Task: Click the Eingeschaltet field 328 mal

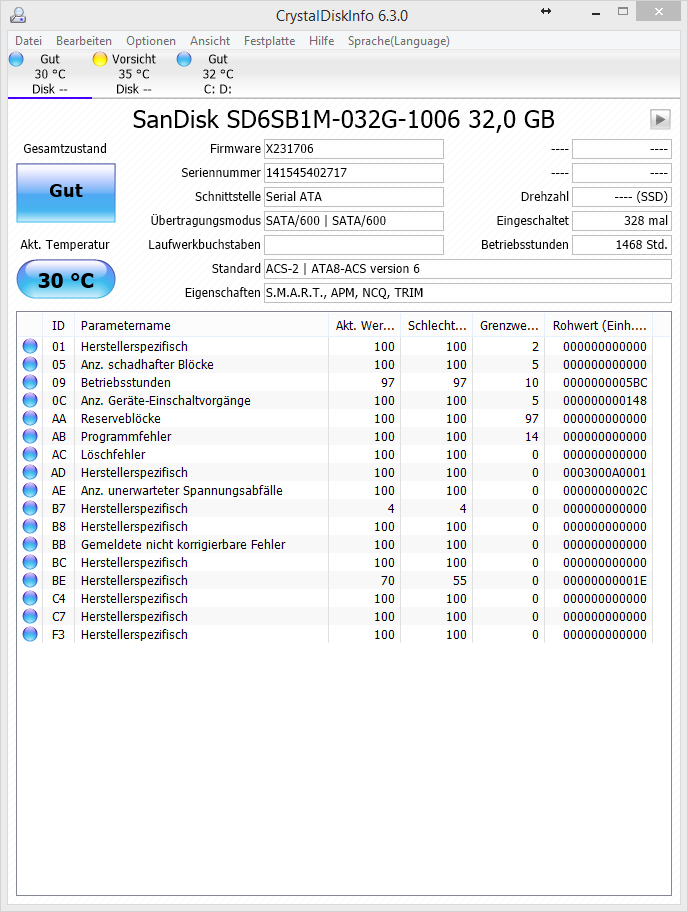Action: pos(622,220)
